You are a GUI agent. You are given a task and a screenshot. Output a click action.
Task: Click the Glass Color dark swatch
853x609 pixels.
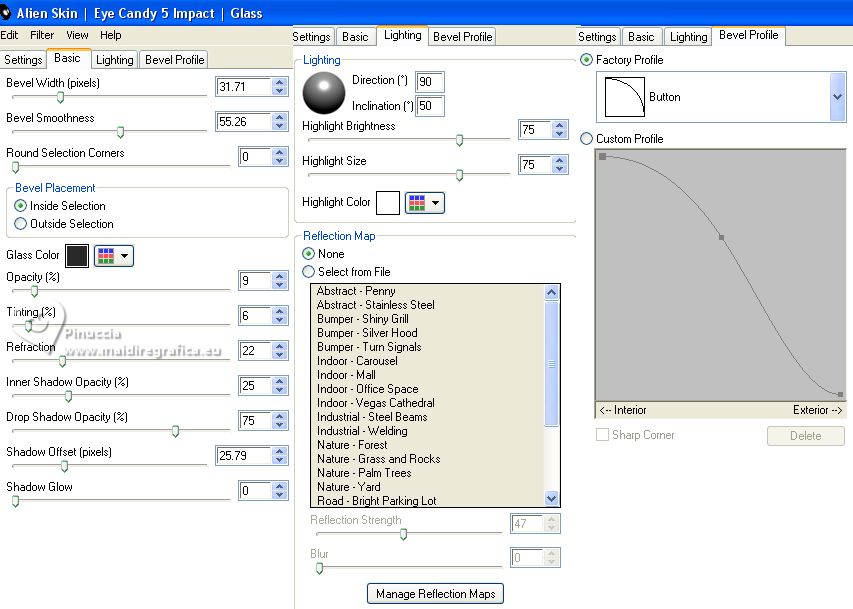(x=77, y=256)
